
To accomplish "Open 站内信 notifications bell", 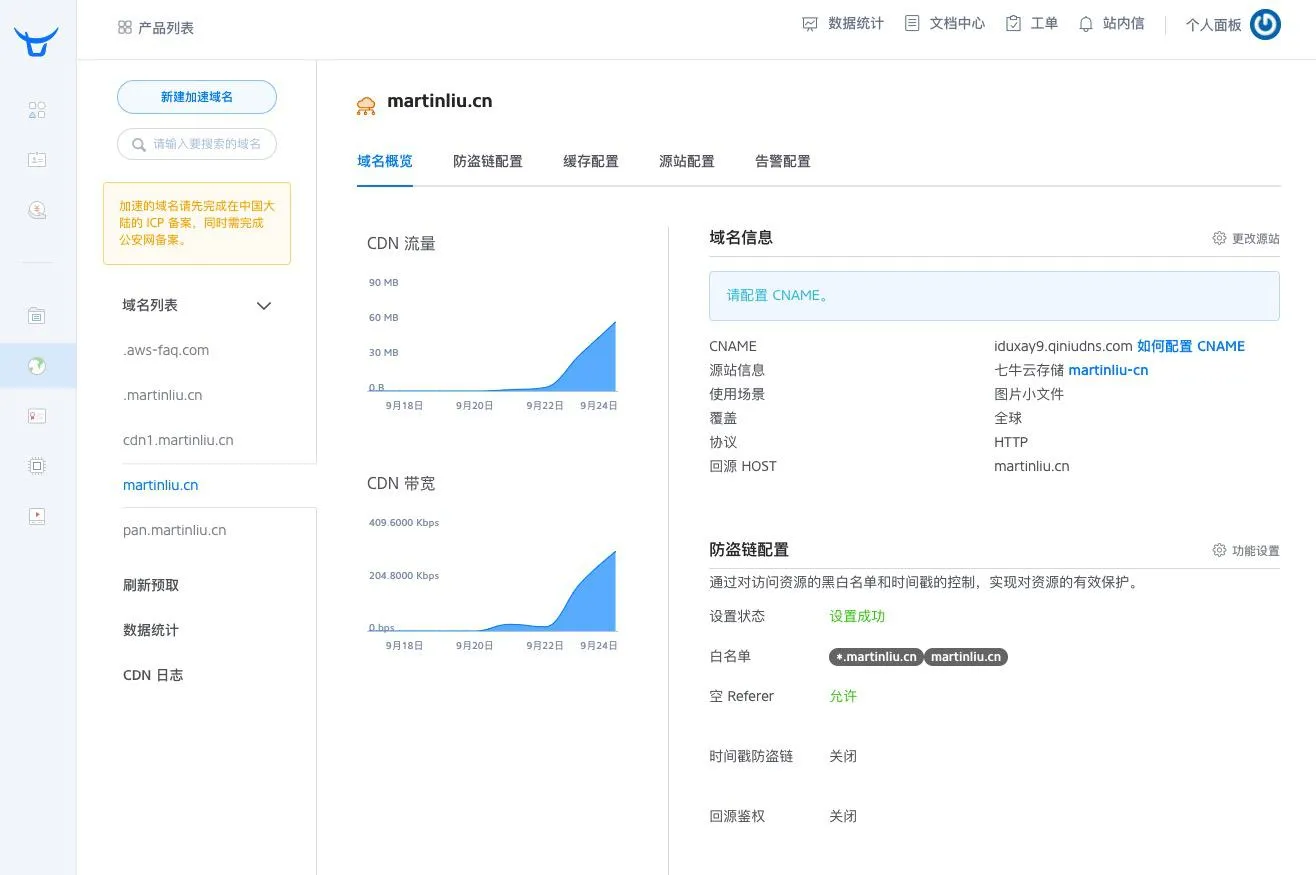I will point(1111,24).
